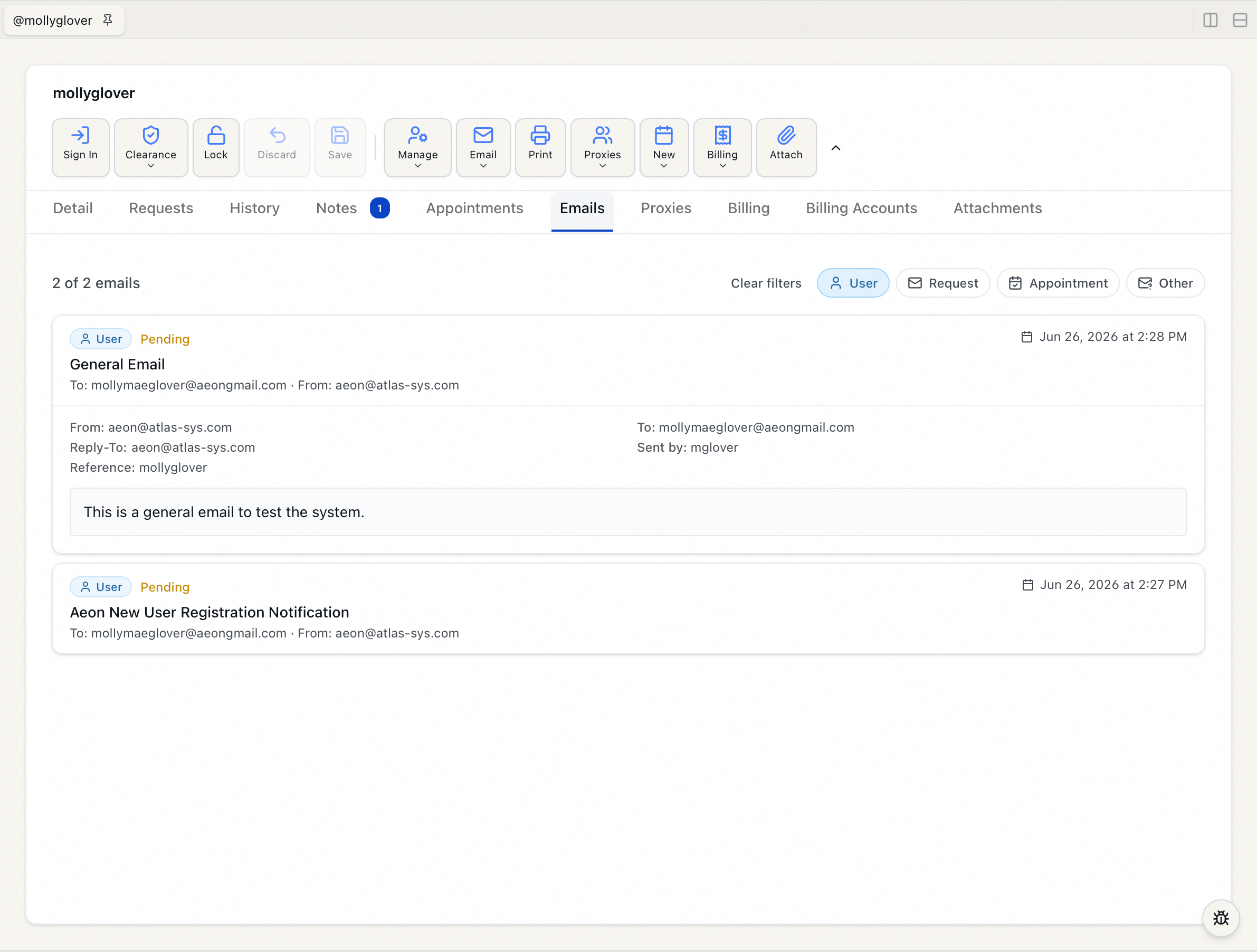This screenshot has height=952, width=1257.
Task: Open the Clearance shield menu
Action: pos(150,147)
